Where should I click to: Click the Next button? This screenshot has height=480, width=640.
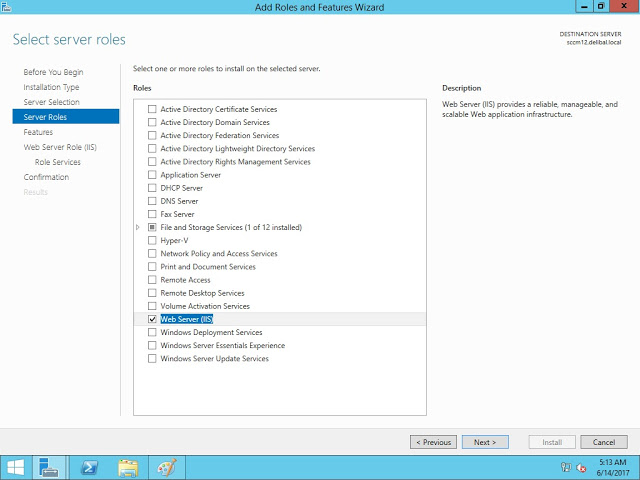[x=485, y=442]
